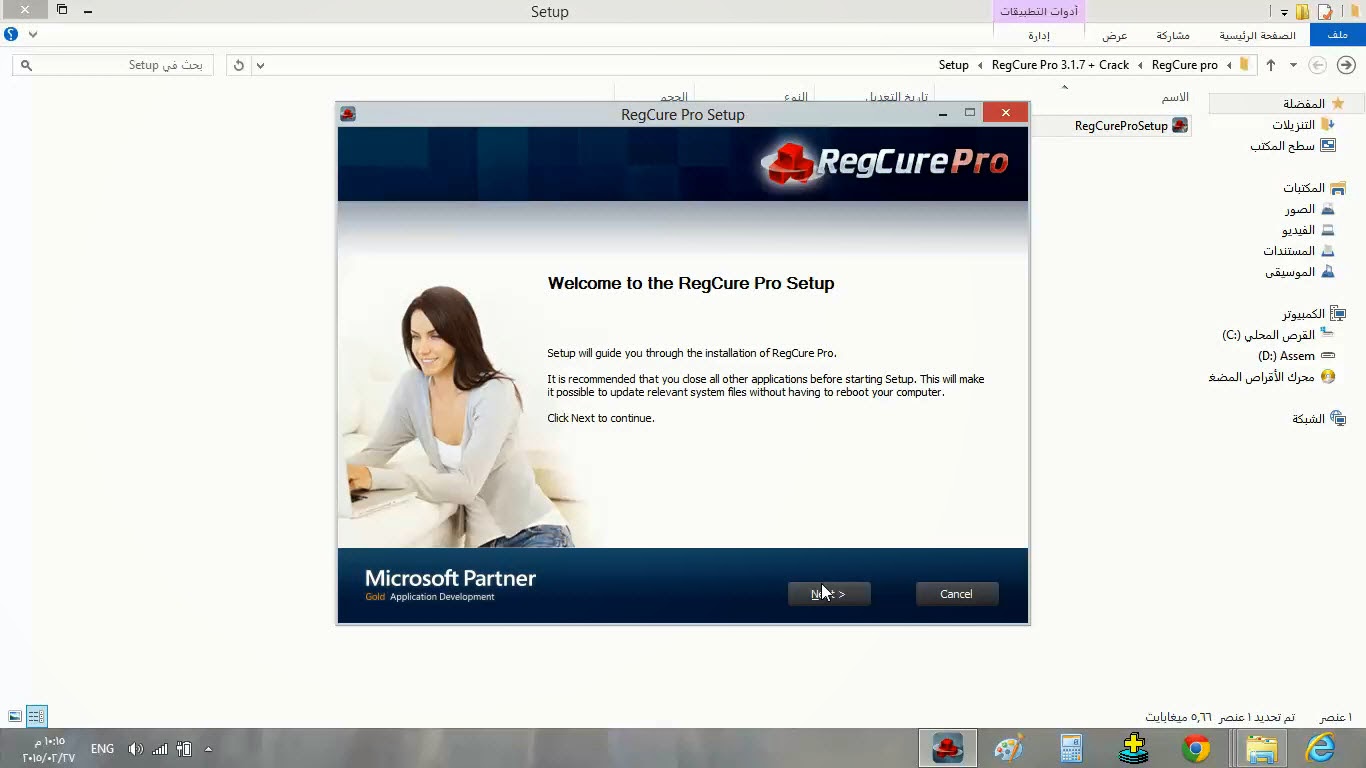Image resolution: width=1366 pixels, height=768 pixels.
Task: Sort by the الاسم (Name) column header
Action: pos(1175,97)
